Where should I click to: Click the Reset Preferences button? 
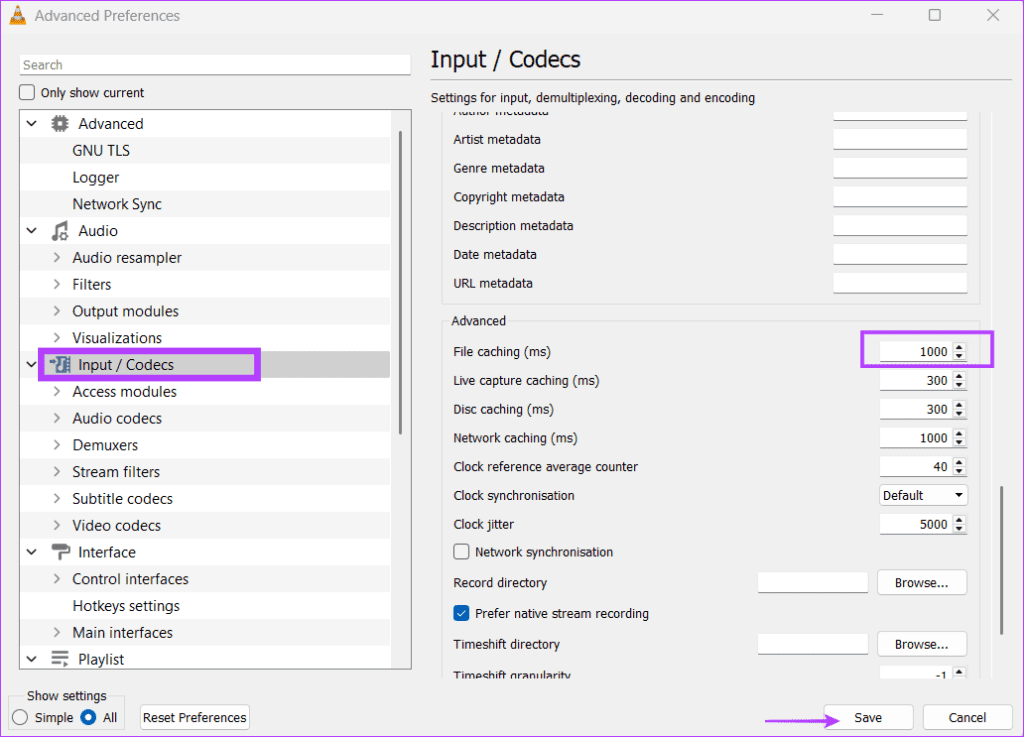pos(194,717)
